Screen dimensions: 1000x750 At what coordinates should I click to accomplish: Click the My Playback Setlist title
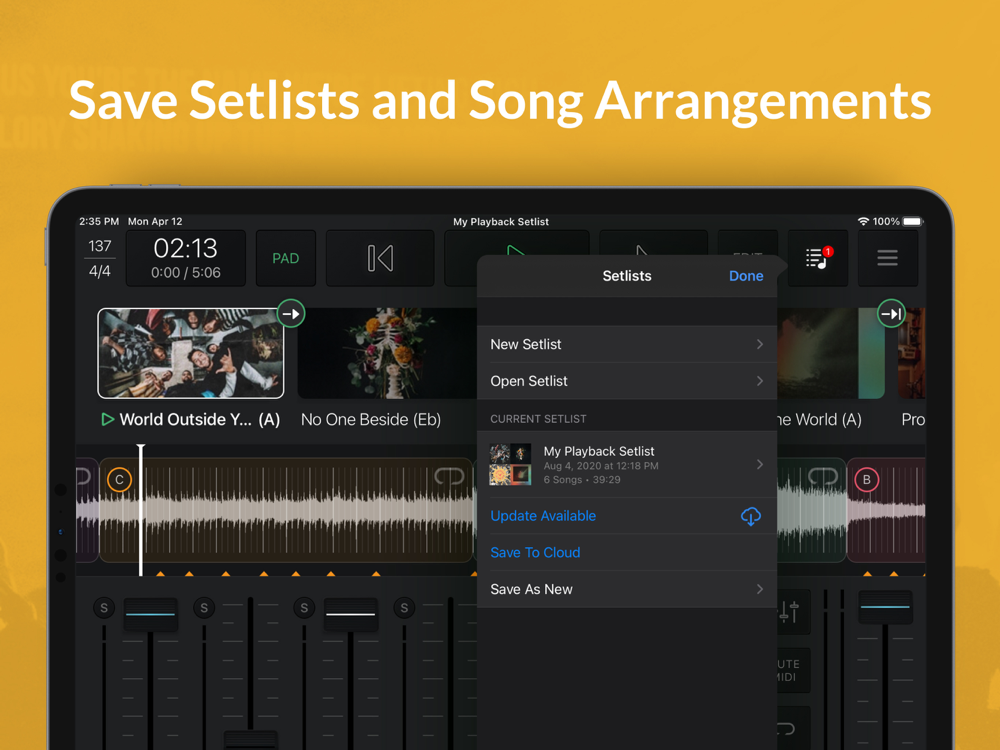[x=501, y=222]
